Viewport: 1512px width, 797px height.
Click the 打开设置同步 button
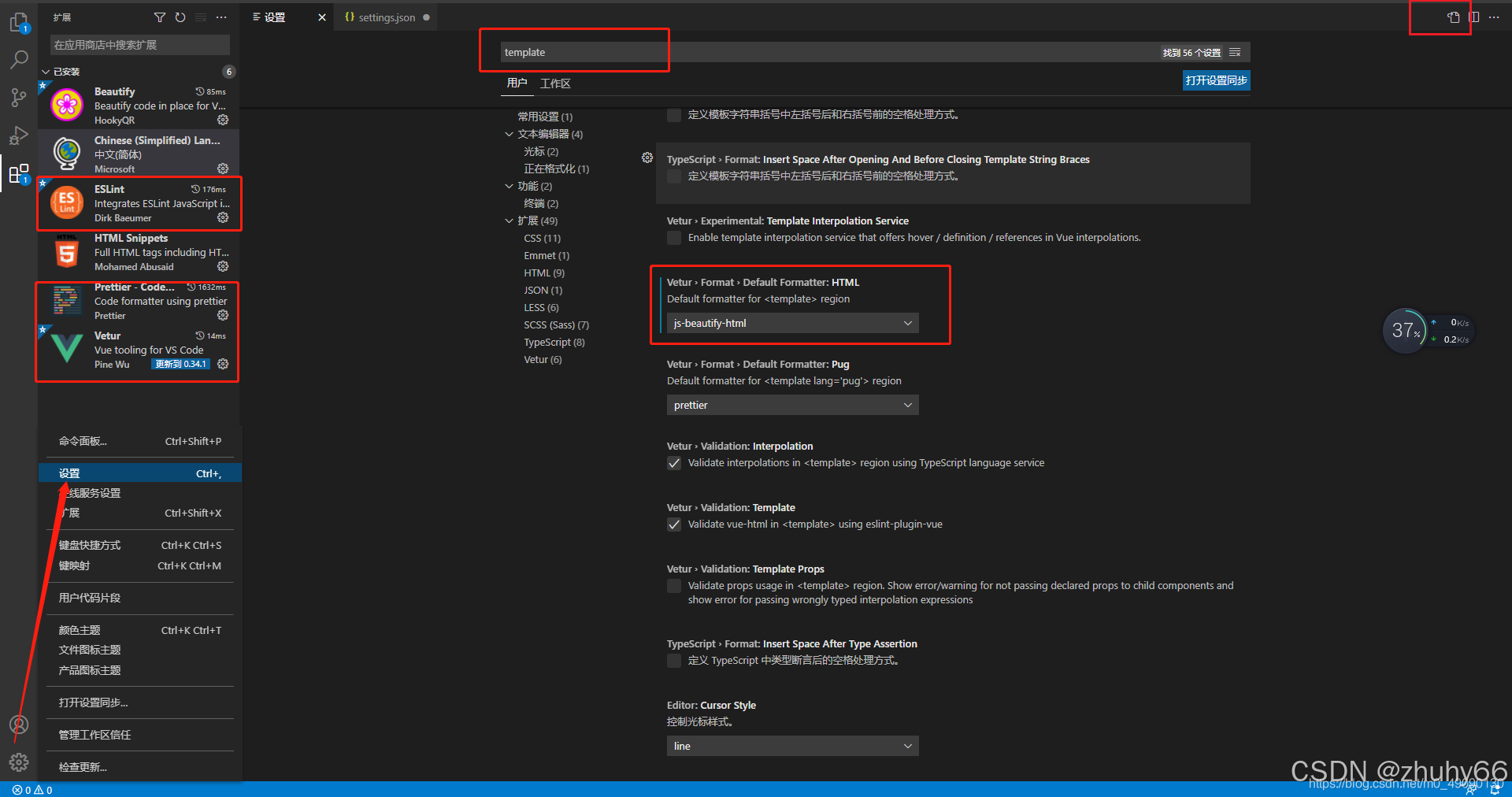[x=1216, y=80]
